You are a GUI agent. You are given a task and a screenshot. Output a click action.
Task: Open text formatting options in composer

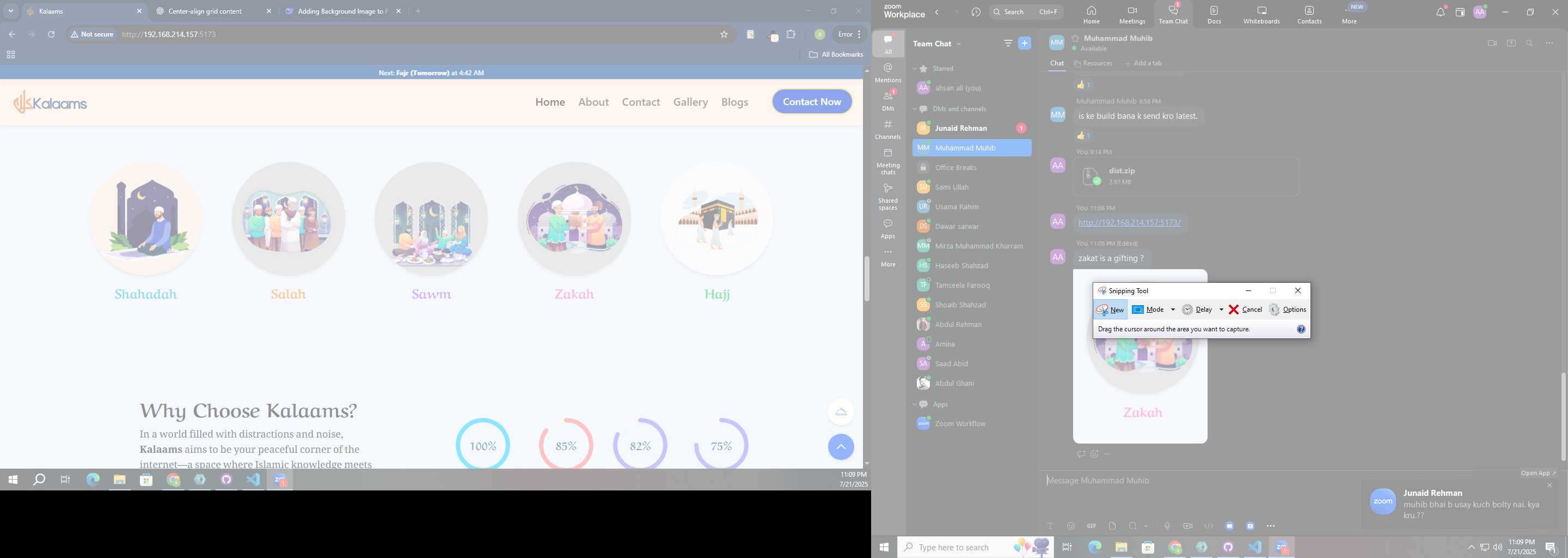point(1050,526)
